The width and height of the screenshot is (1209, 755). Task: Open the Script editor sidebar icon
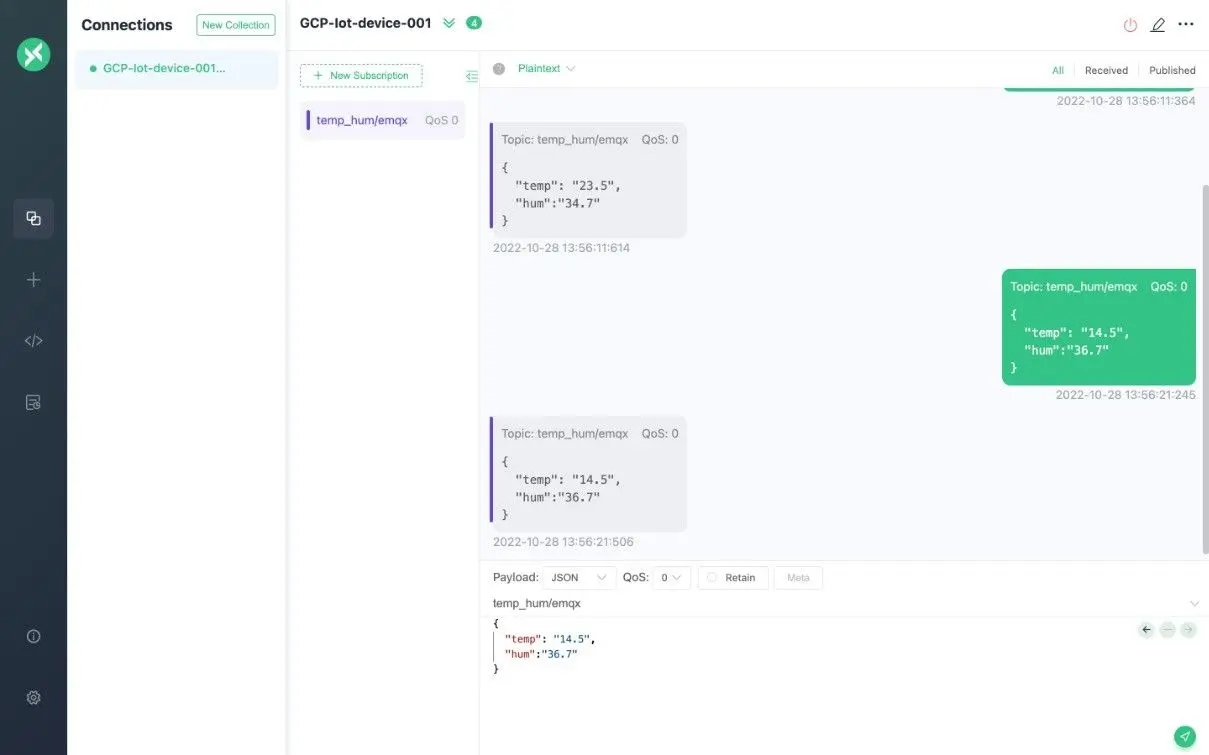[33, 340]
